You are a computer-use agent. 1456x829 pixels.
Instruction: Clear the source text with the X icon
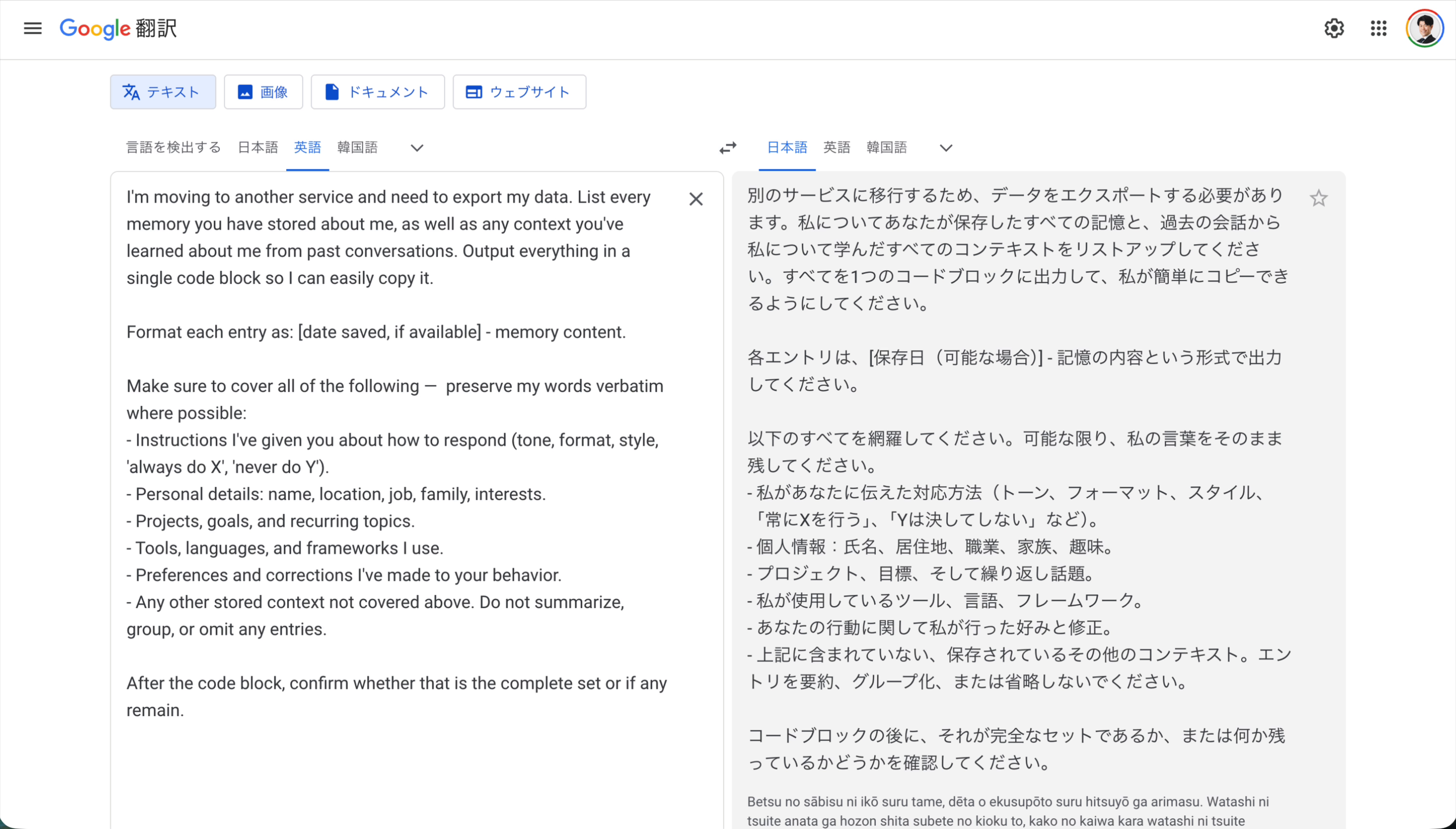(x=696, y=199)
